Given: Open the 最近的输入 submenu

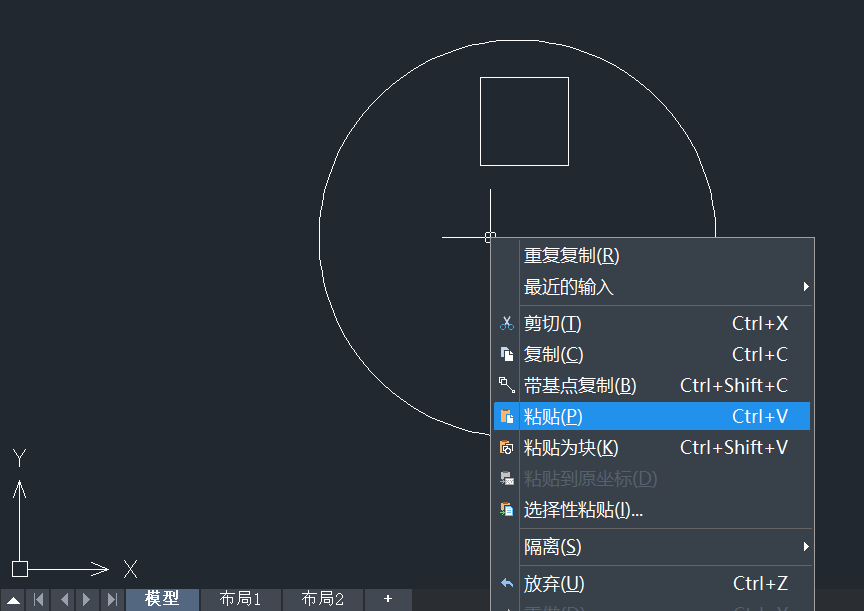Looking at the screenshot, I should tap(652, 286).
